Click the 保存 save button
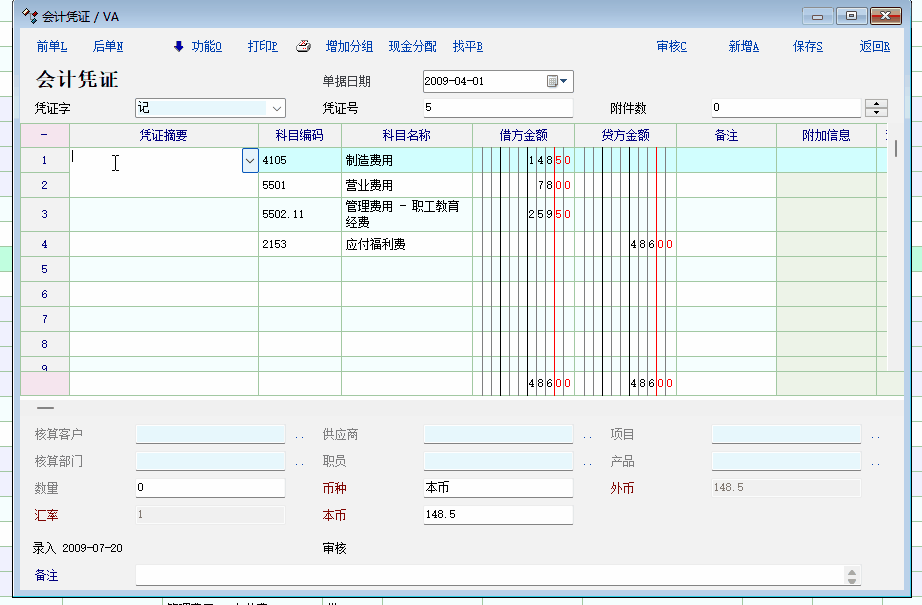The image size is (922, 605). pos(807,47)
